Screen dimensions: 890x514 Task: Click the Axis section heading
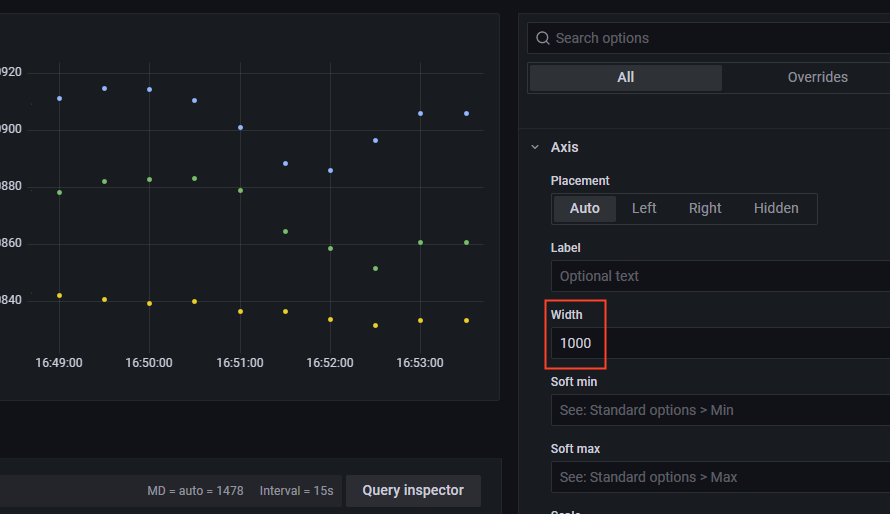pos(564,147)
